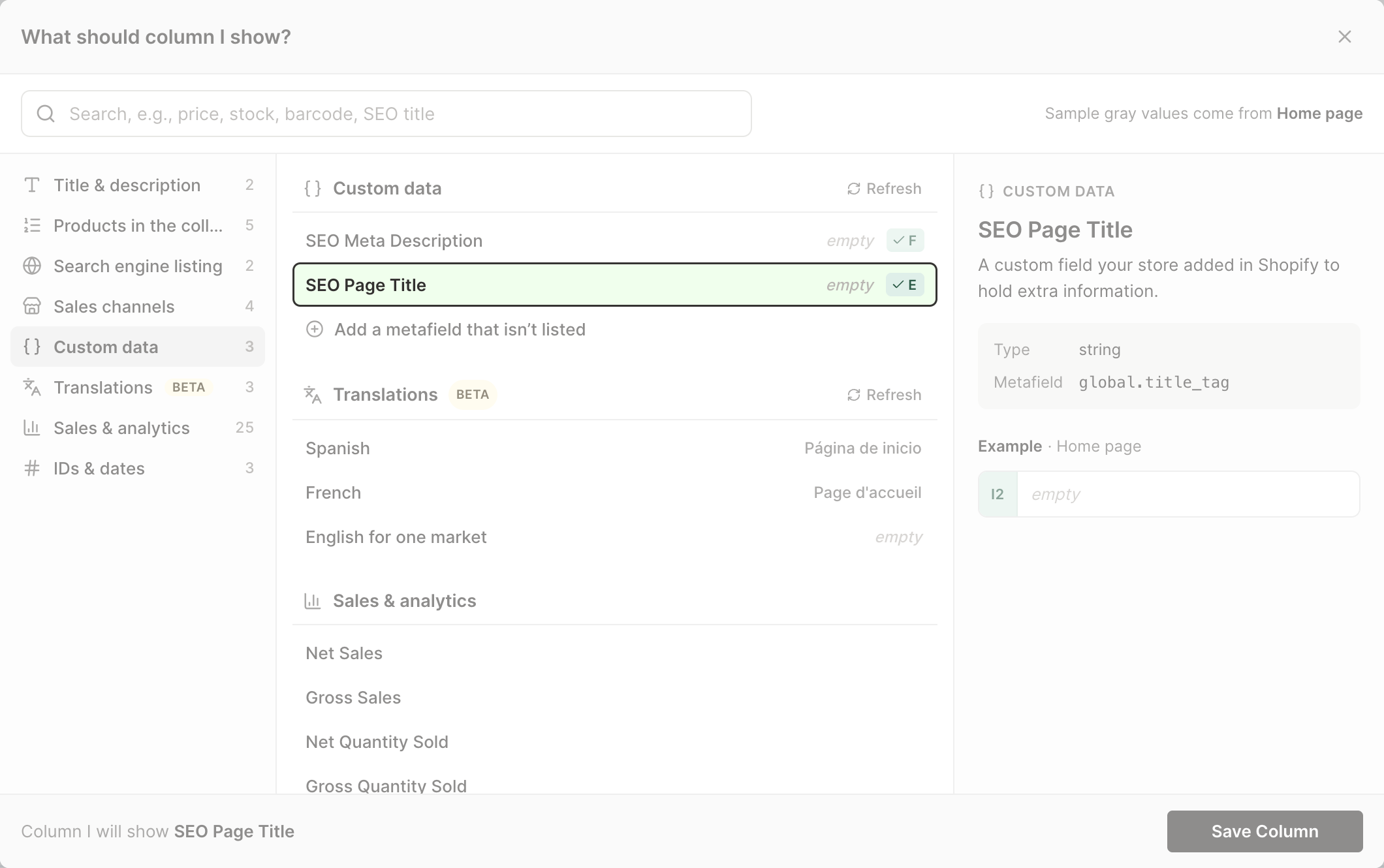1384x868 pixels.
Task: Click the globe icon for Search engine listing
Action: coord(32,266)
